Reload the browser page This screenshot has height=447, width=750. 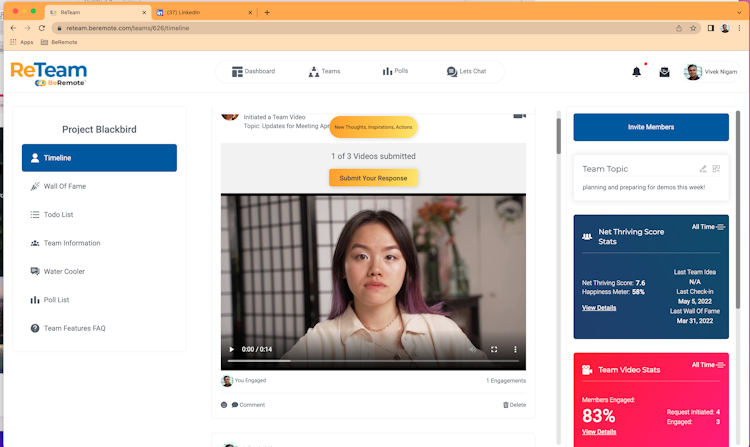42,28
